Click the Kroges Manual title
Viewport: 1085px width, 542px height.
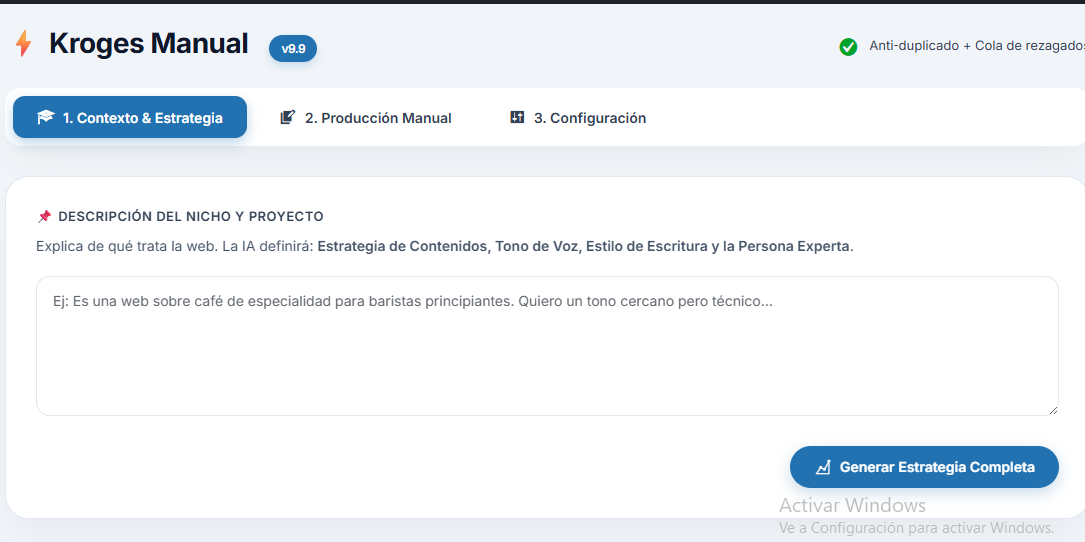click(x=148, y=44)
